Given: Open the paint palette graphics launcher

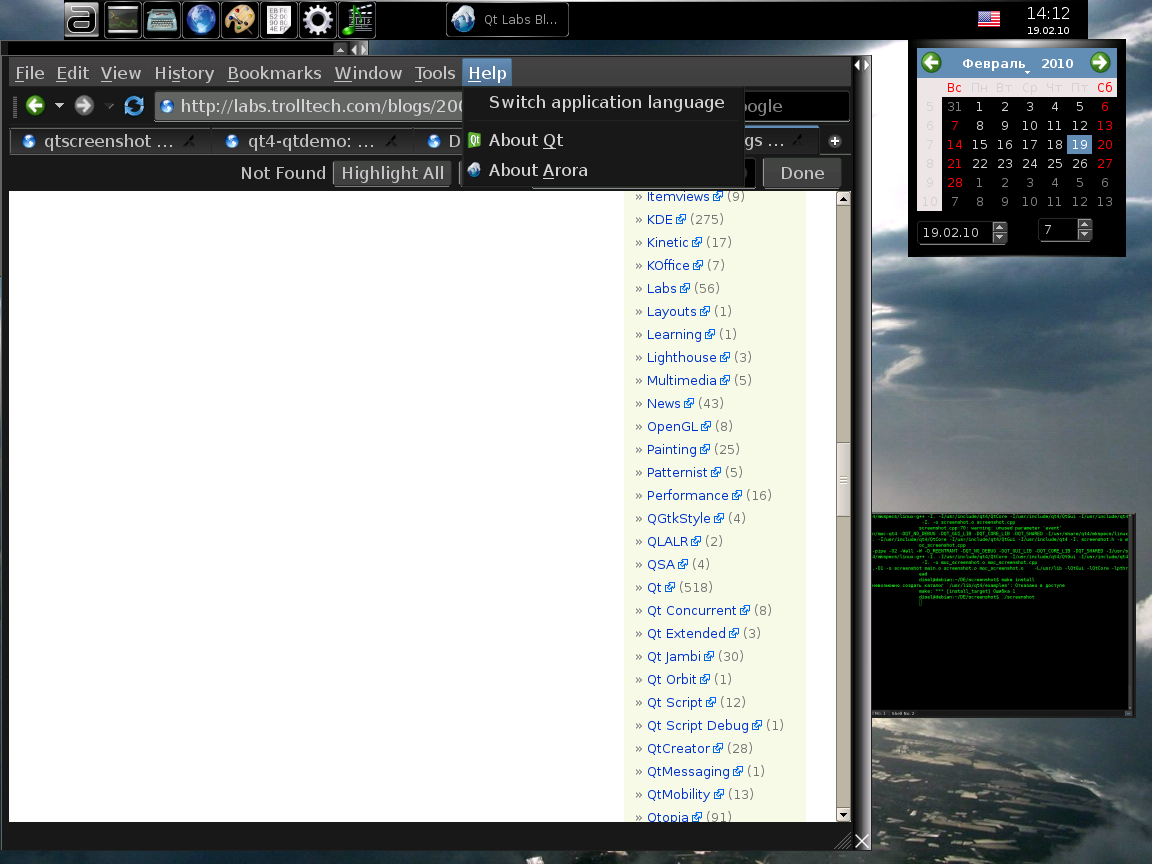Looking at the screenshot, I should pos(240,20).
